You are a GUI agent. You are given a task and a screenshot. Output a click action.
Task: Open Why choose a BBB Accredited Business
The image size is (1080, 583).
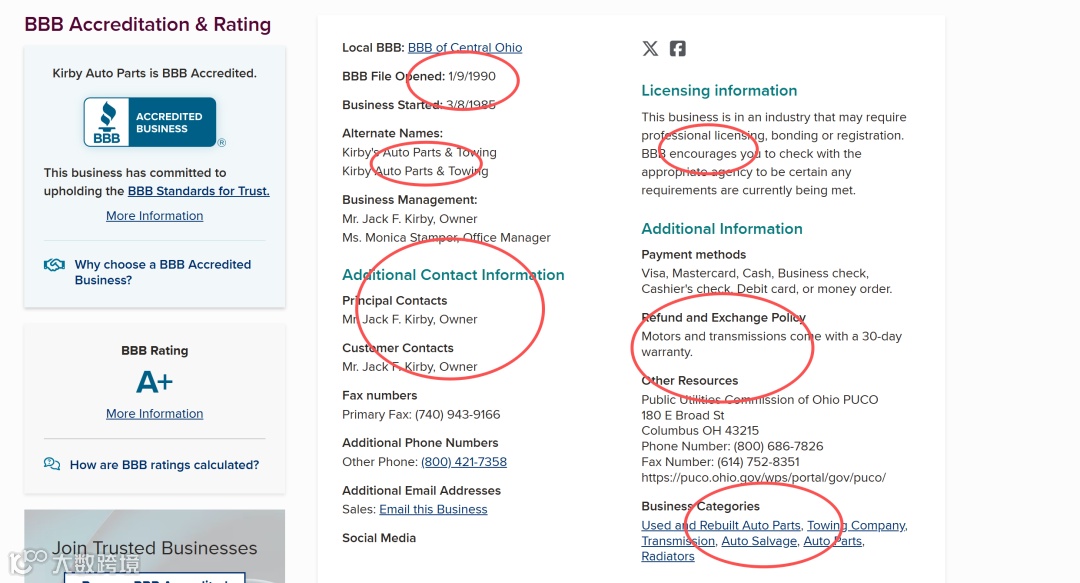(162, 272)
